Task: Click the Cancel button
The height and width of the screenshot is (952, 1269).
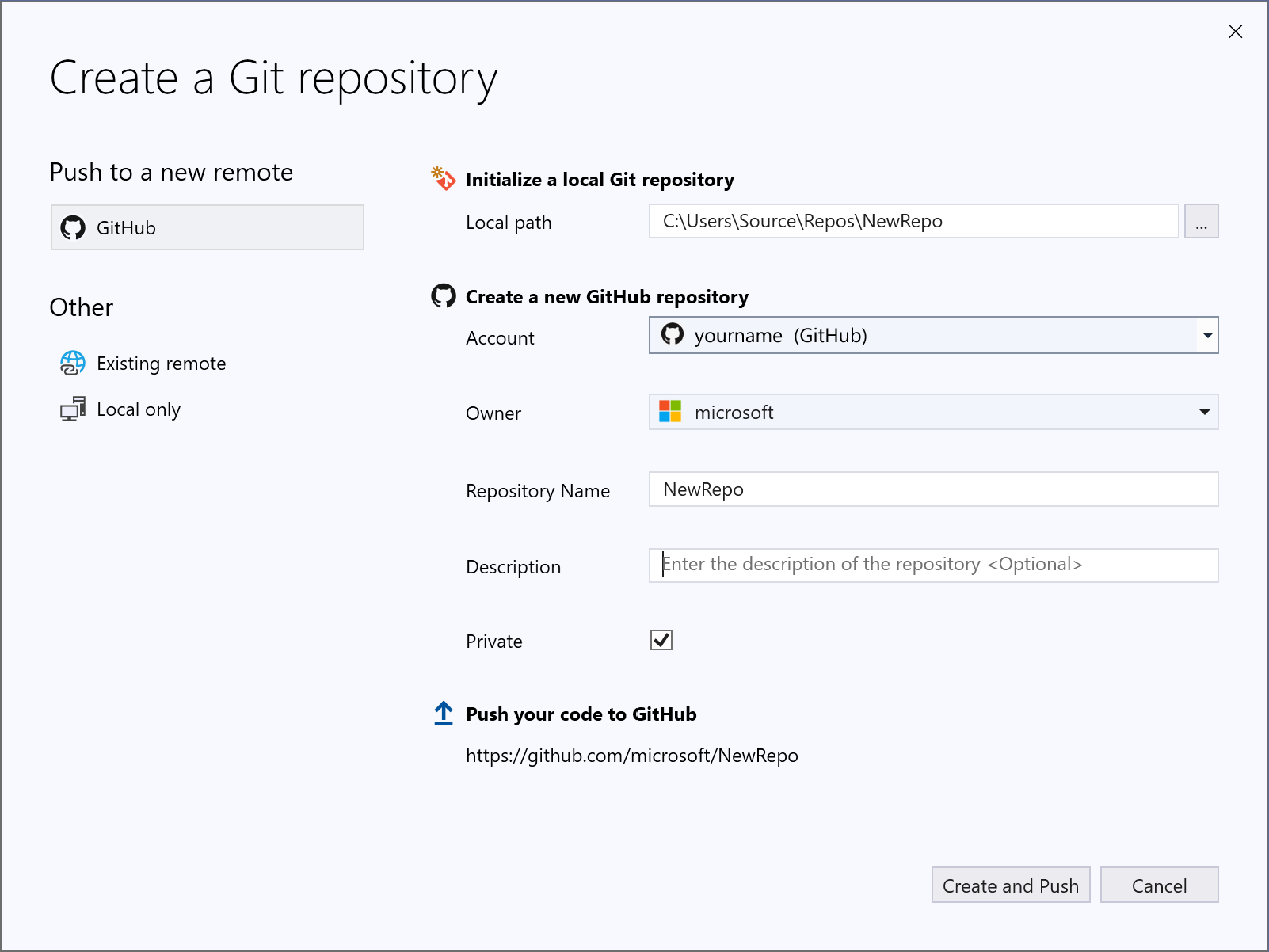Action: click(x=1159, y=885)
